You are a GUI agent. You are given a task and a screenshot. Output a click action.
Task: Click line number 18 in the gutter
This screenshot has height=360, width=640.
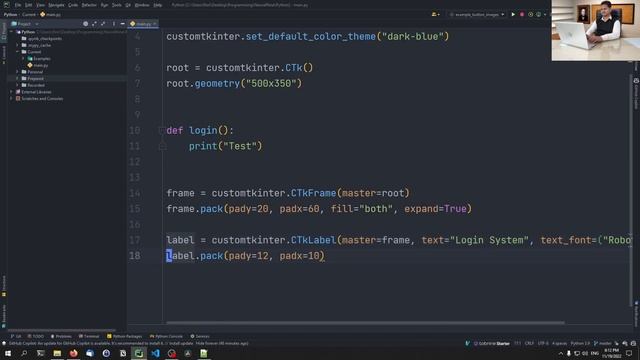[x=135, y=256]
